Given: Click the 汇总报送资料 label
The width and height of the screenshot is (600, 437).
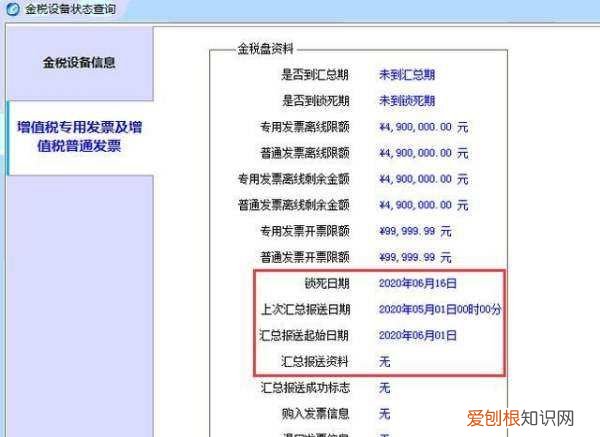Looking at the screenshot, I should 315,361.
